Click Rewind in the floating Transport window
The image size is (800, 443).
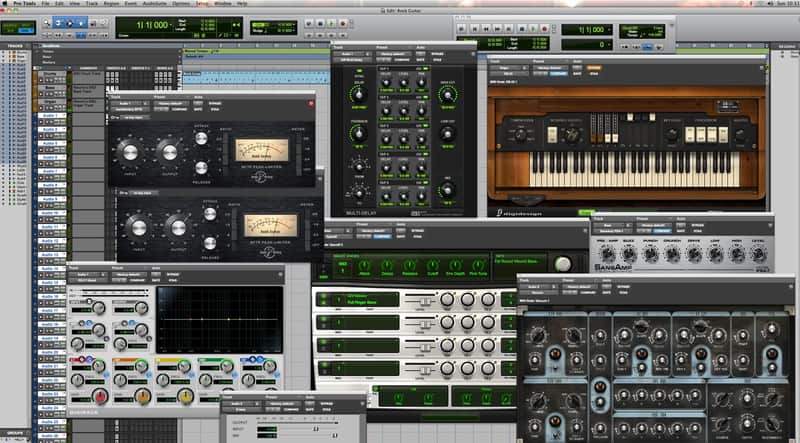coord(486,29)
